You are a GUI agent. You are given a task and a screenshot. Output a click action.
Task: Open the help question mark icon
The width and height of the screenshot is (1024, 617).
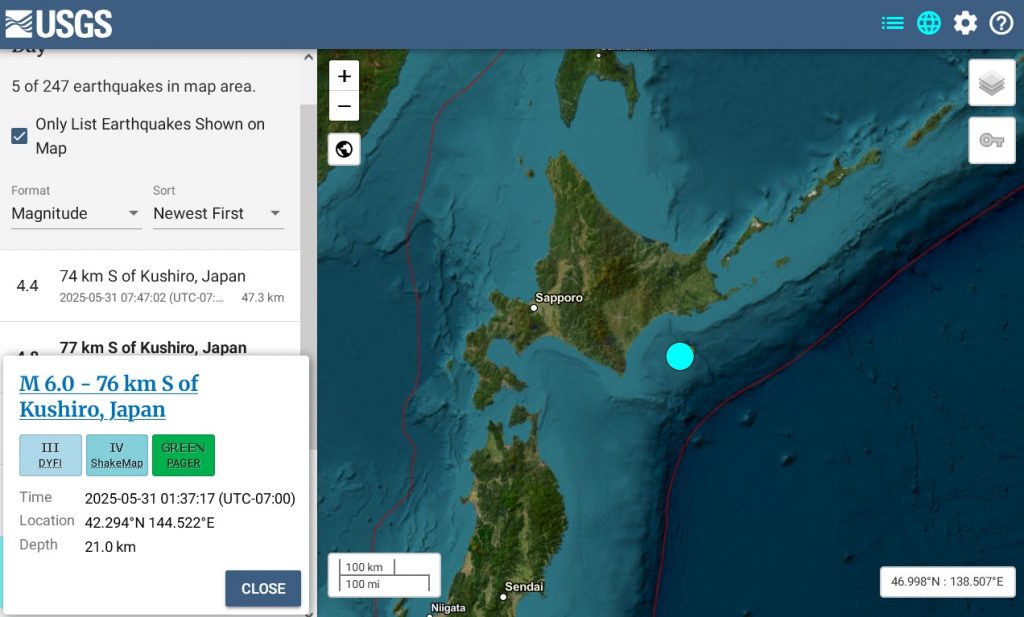(1001, 24)
